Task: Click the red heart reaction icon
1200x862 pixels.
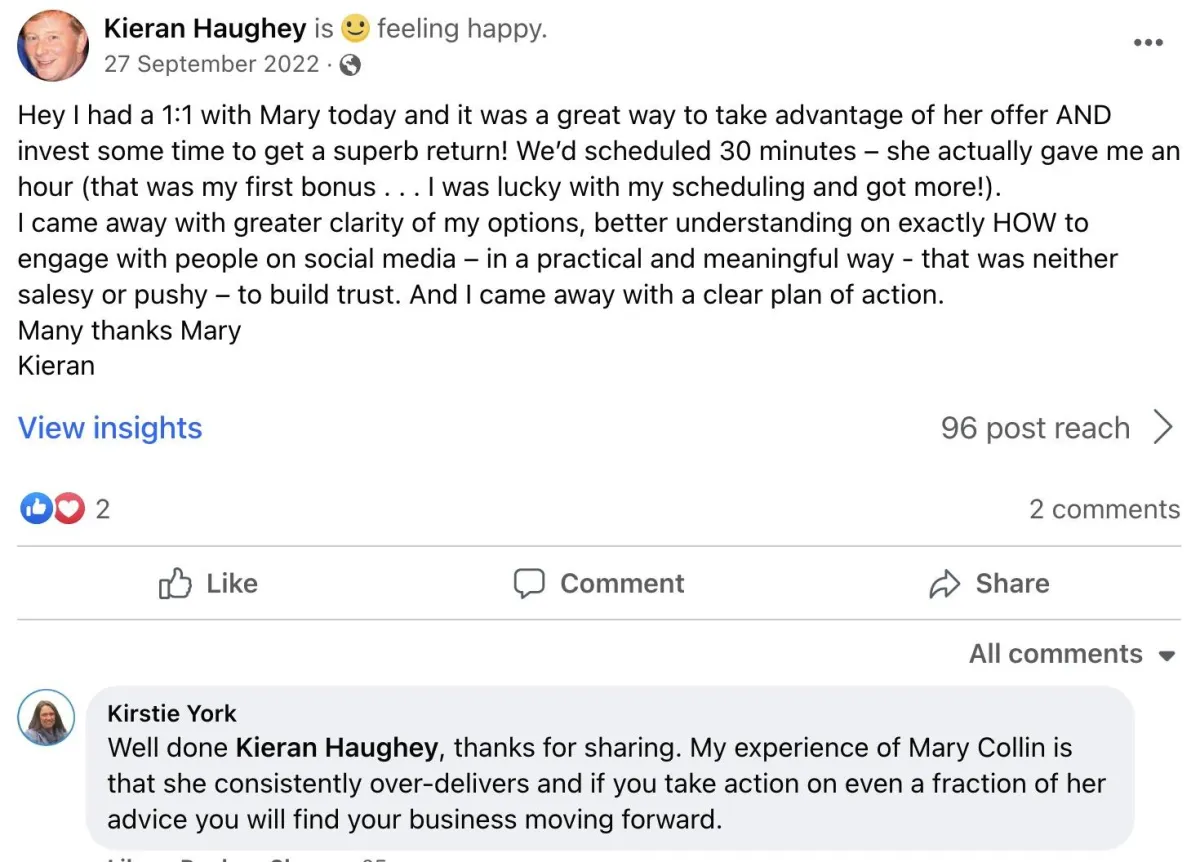Action: click(67, 509)
